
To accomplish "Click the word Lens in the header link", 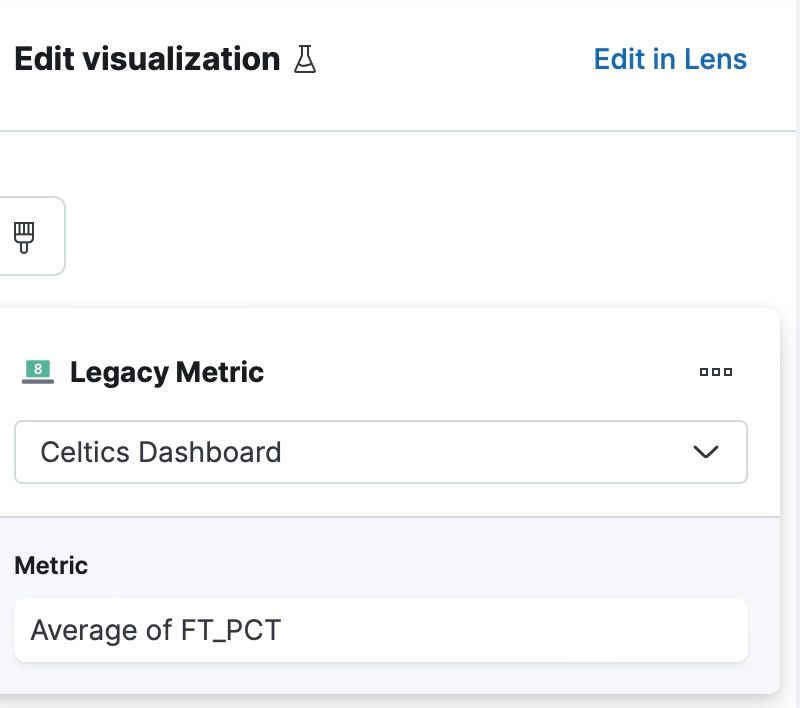I will tap(715, 59).
